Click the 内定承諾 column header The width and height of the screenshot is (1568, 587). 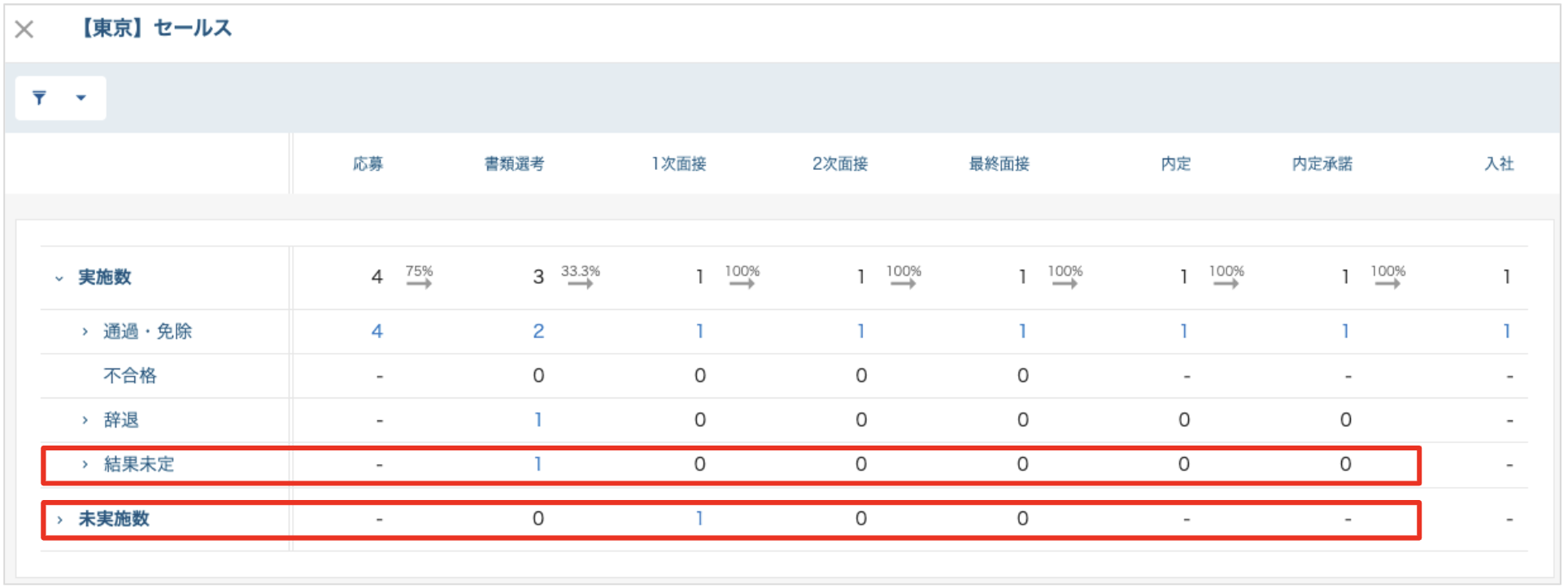pyautogui.click(x=1322, y=164)
